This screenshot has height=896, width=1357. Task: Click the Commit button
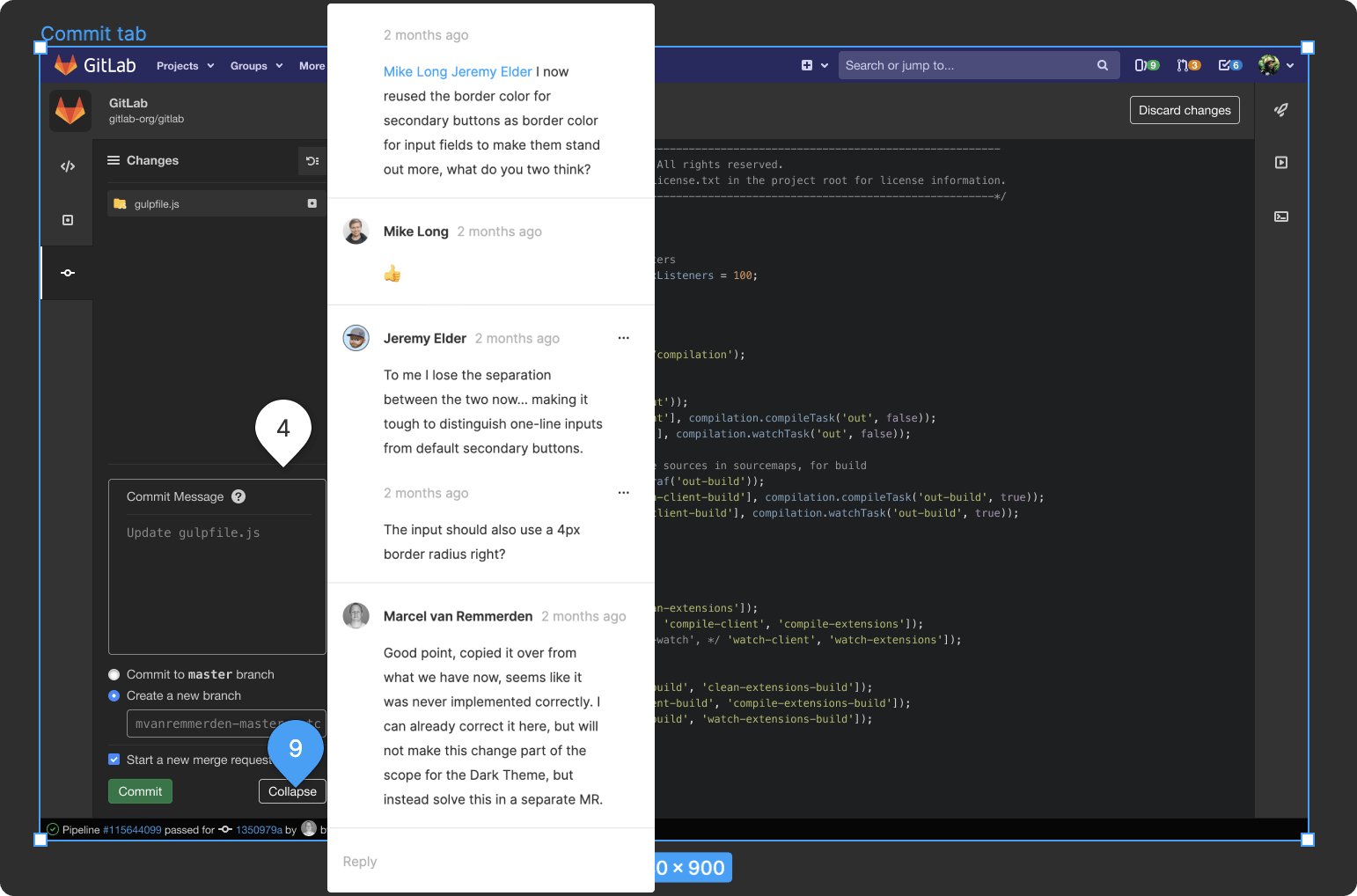(140, 791)
